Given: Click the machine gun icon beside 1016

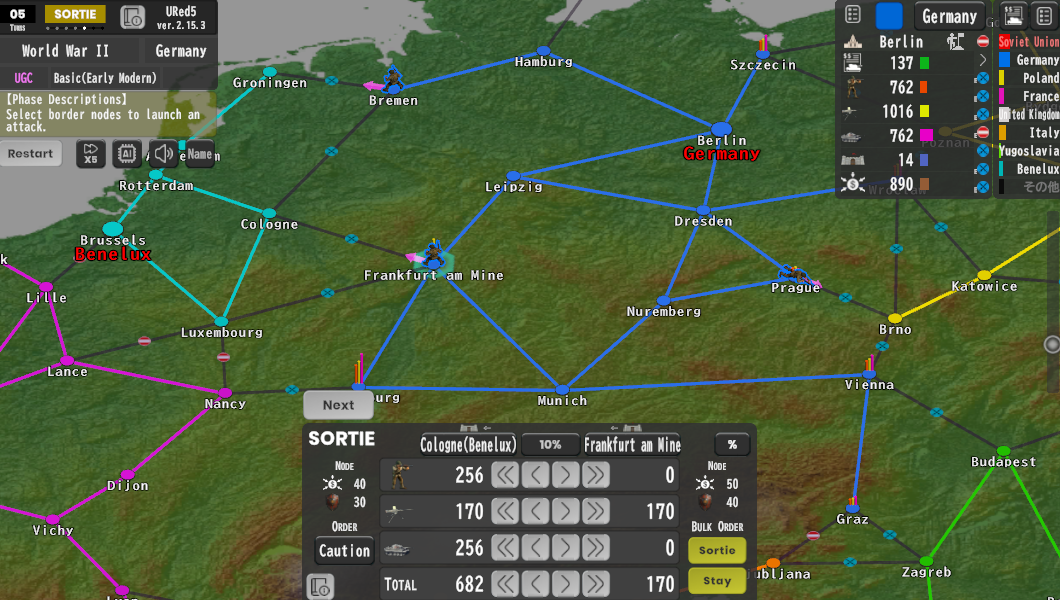Looking at the screenshot, I should pos(852,111).
